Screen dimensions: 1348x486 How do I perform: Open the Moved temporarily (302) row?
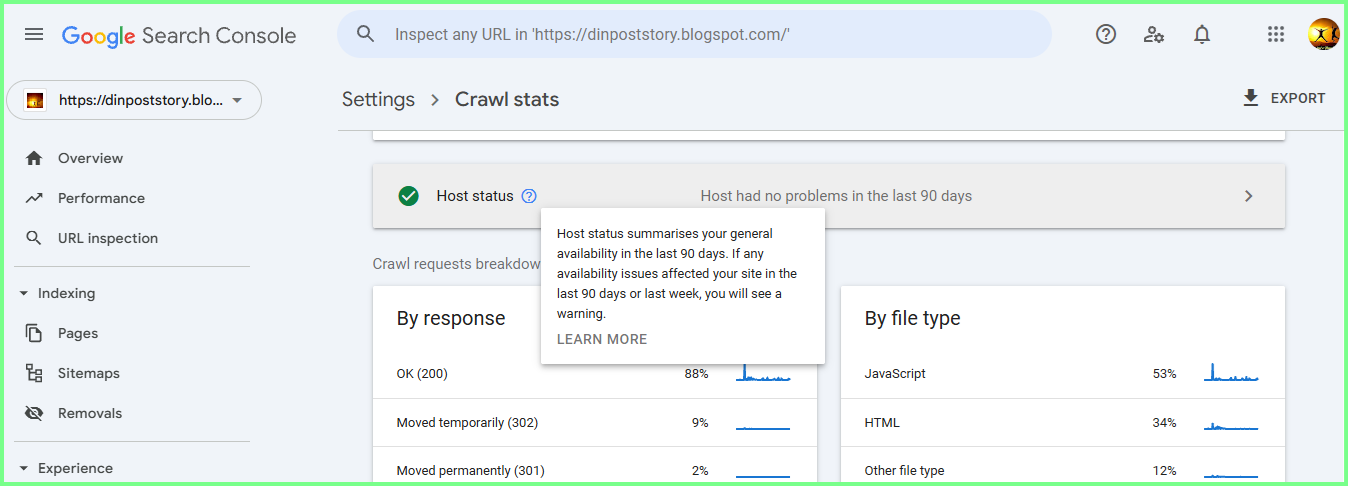click(x=595, y=423)
